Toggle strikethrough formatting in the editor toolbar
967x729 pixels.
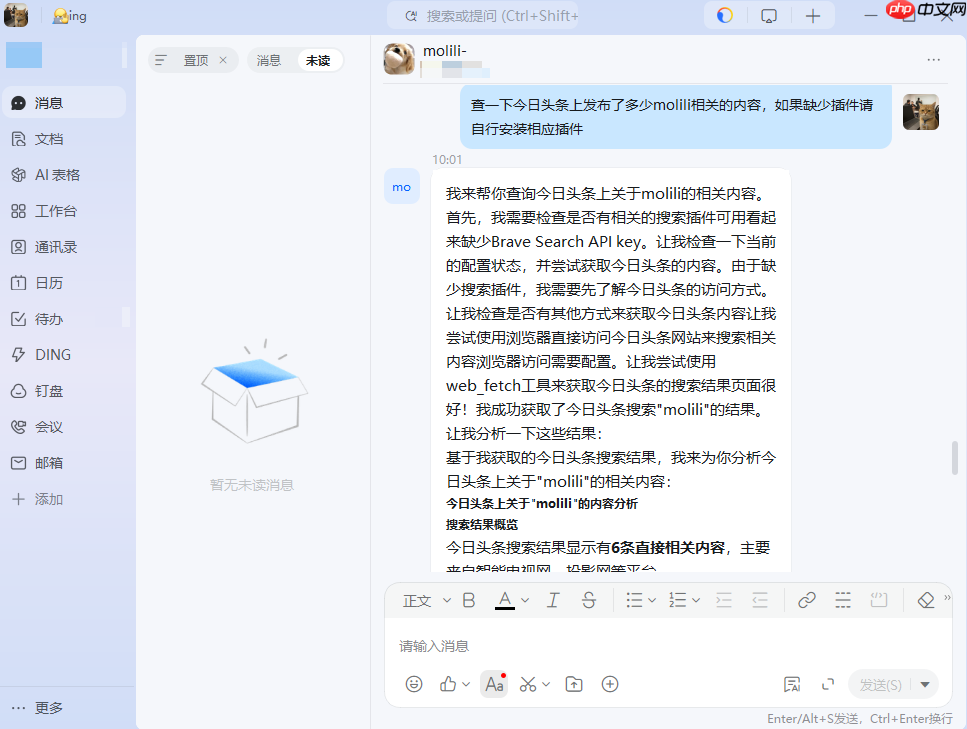click(x=589, y=600)
